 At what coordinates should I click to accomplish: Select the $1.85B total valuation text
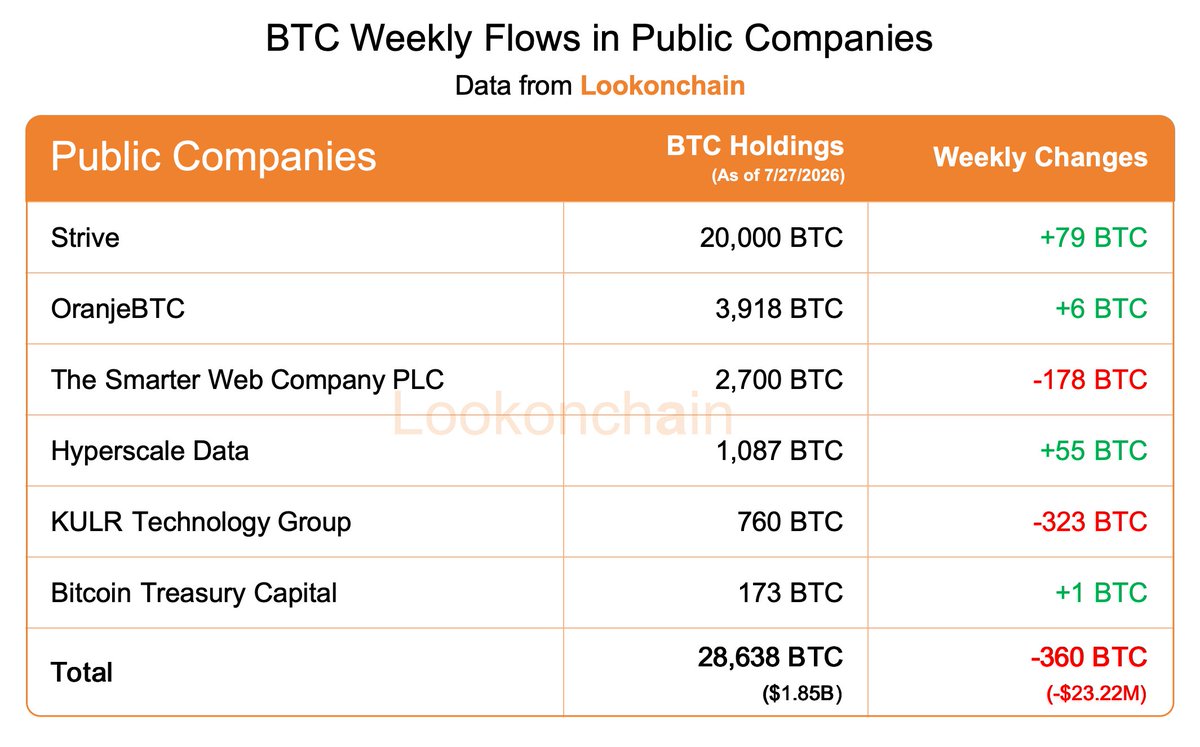[802, 691]
